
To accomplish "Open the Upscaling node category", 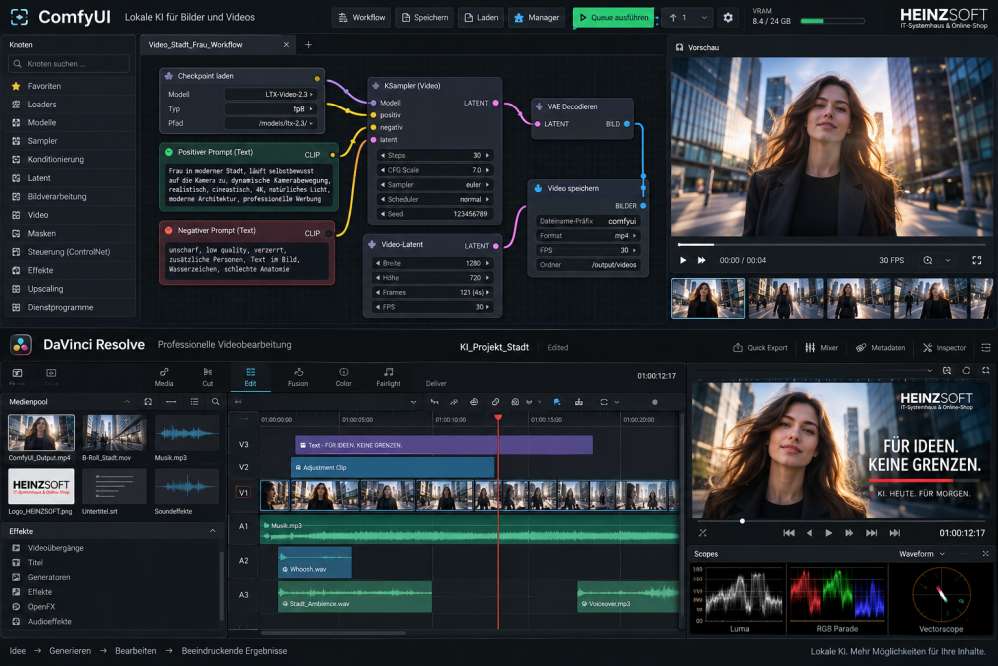I will 45,289.
